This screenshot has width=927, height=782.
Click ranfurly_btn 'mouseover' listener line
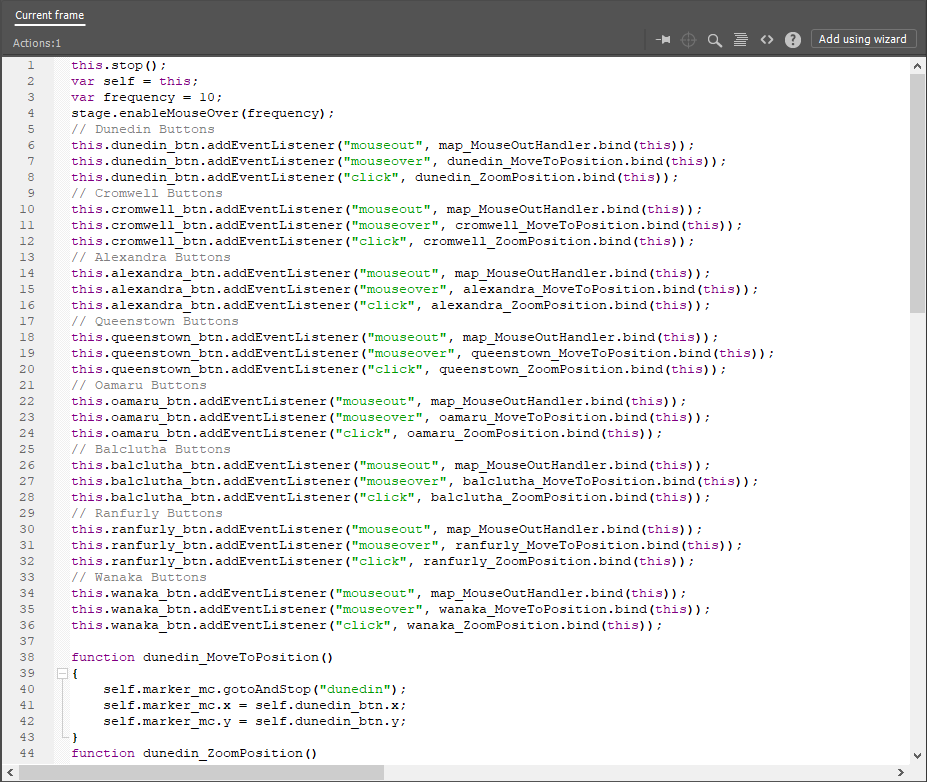click(x=406, y=544)
